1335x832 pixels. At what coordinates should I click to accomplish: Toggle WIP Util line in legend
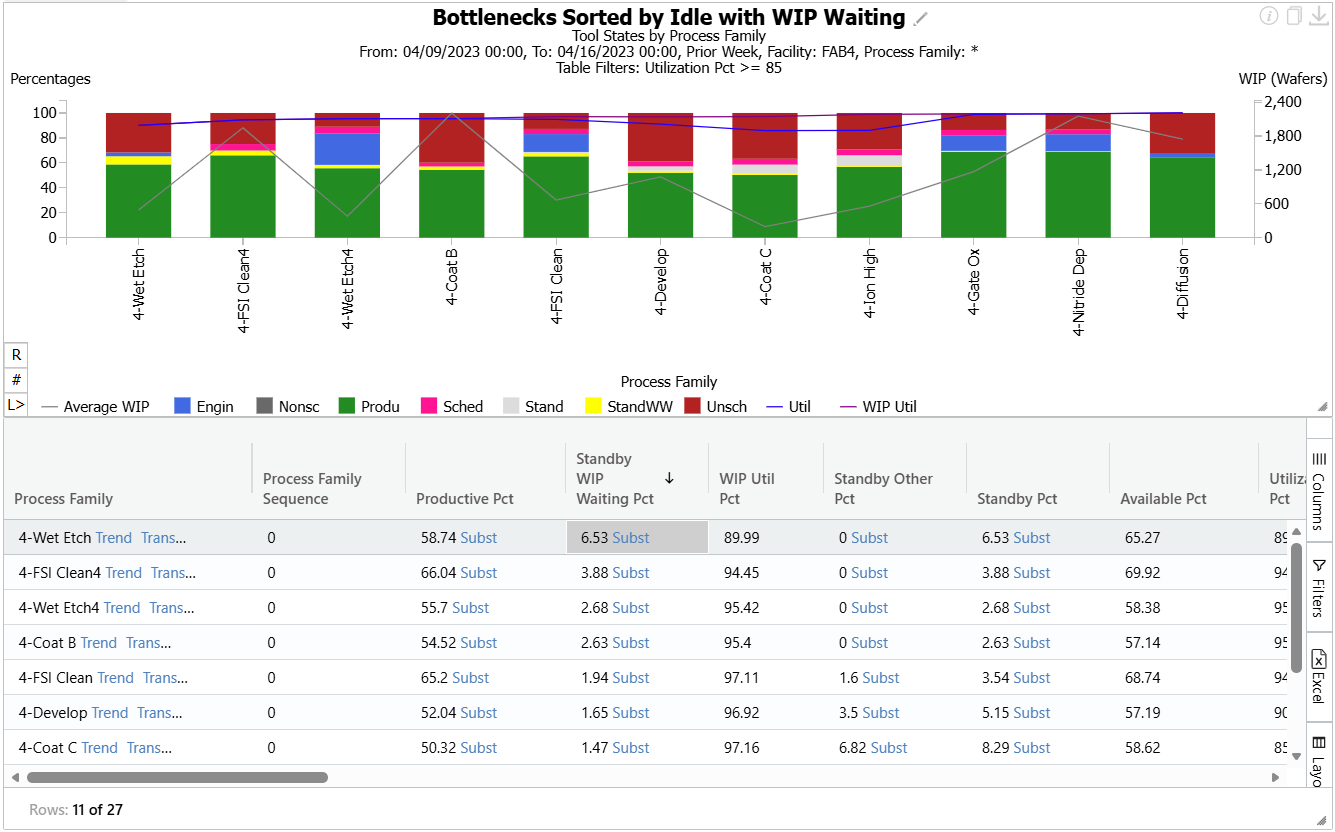(x=877, y=406)
